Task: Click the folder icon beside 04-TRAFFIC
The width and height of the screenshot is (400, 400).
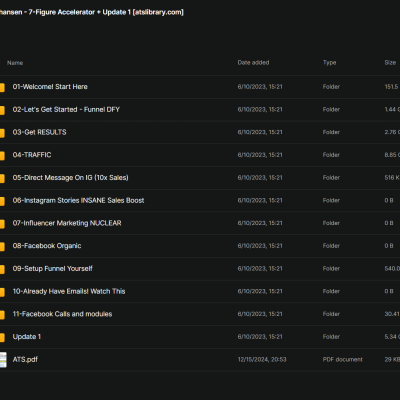Action: coord(2,156)
